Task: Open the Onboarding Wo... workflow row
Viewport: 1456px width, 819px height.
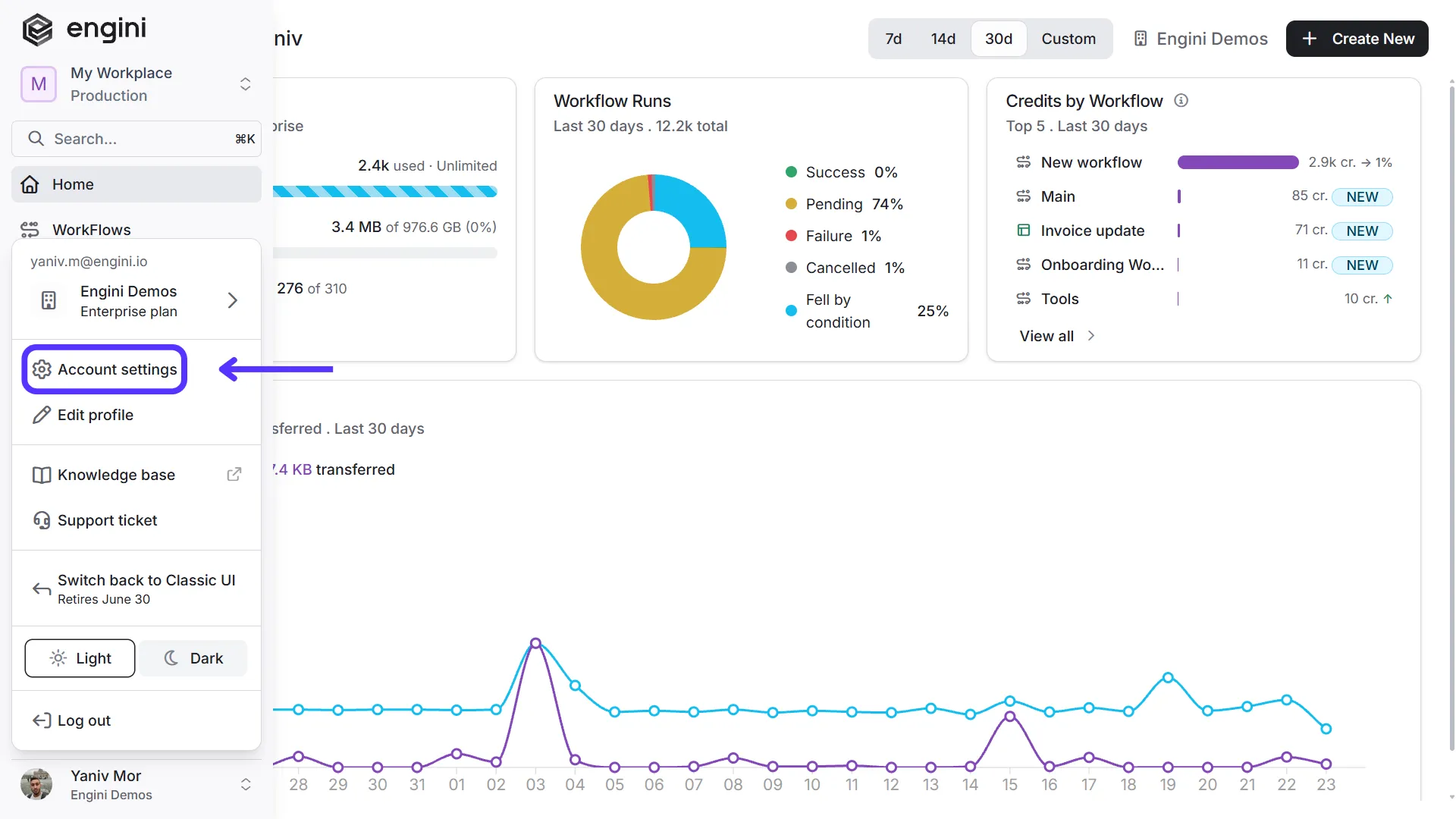Action: [x=1204, y=265]
